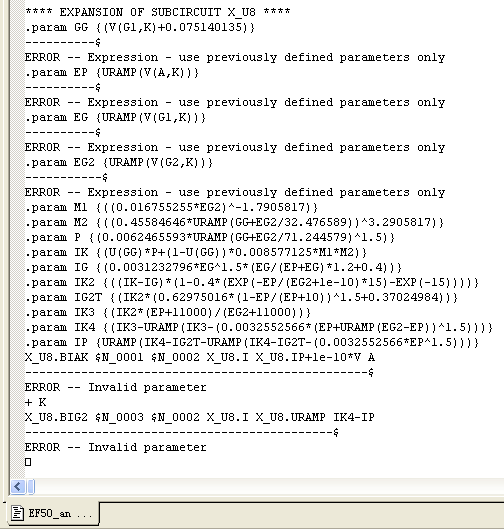Viewport: 504px width, 529px height.
Task: Click the .param EG2 URAMP(V(G2,K)) line
Action: [119, 162]
